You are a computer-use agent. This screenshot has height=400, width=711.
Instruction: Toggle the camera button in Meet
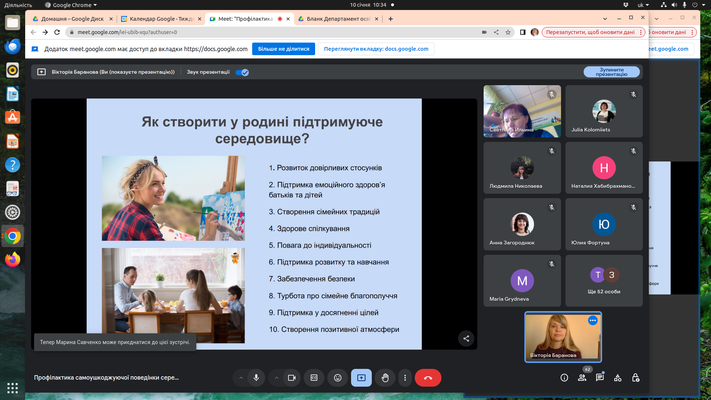pos(292,378)
